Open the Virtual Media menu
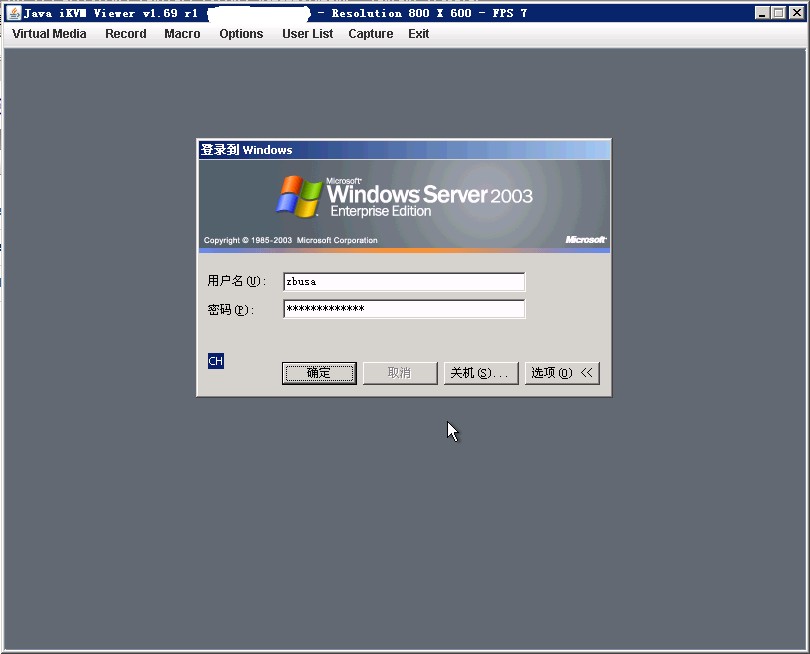This screenshot has height=654, width=810. point(49,34)
